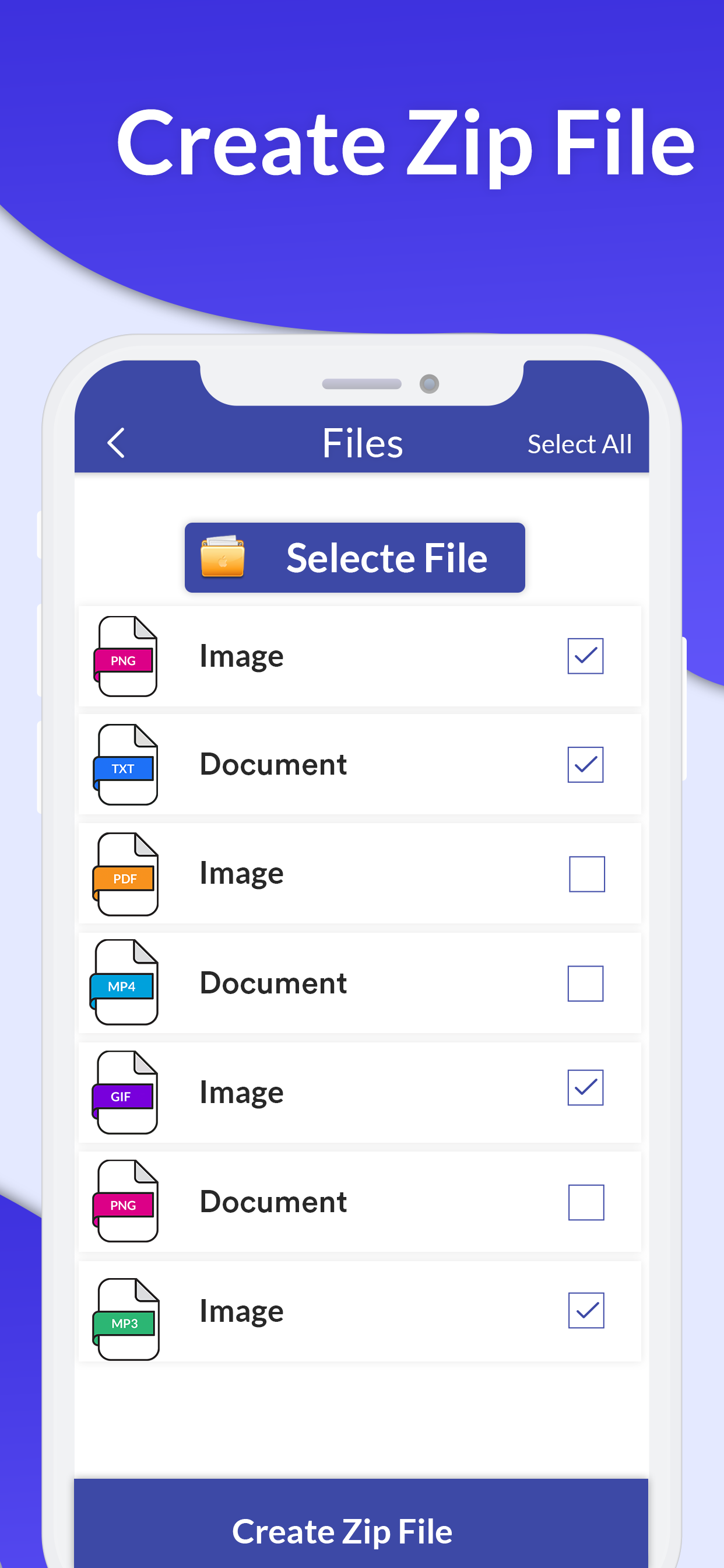This screenshot has width=724, height=1568.
Task: Click the GIF file icon
Action: (125, 1093)
